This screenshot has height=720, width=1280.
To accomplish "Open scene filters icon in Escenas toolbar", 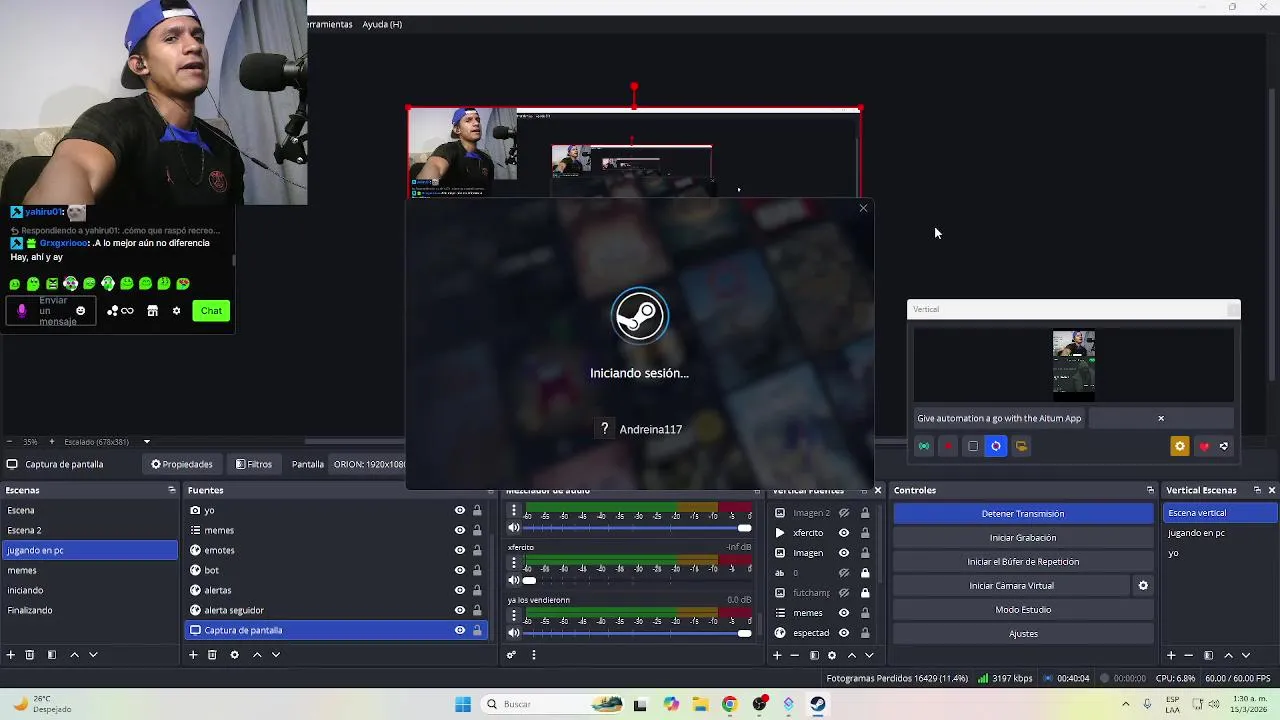I will pyautogui.click(x=52, y=655).
